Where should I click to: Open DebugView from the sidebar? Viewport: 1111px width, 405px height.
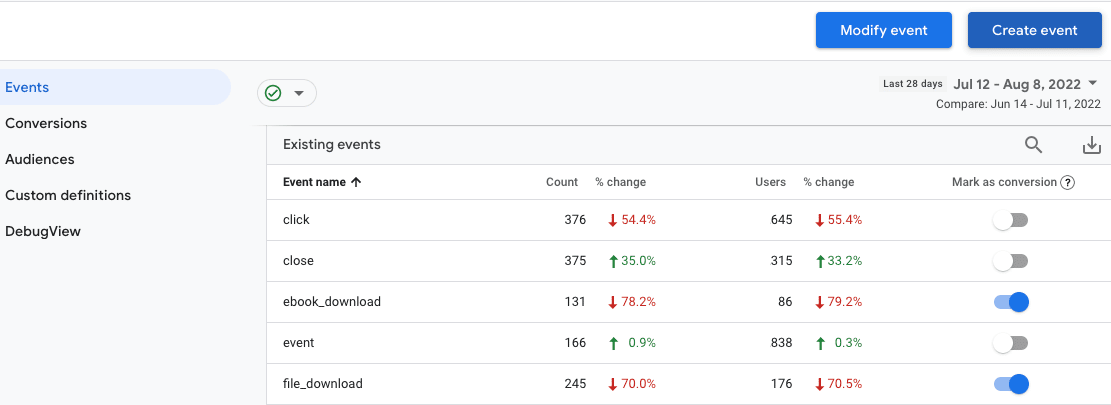[x=43, y=232]
